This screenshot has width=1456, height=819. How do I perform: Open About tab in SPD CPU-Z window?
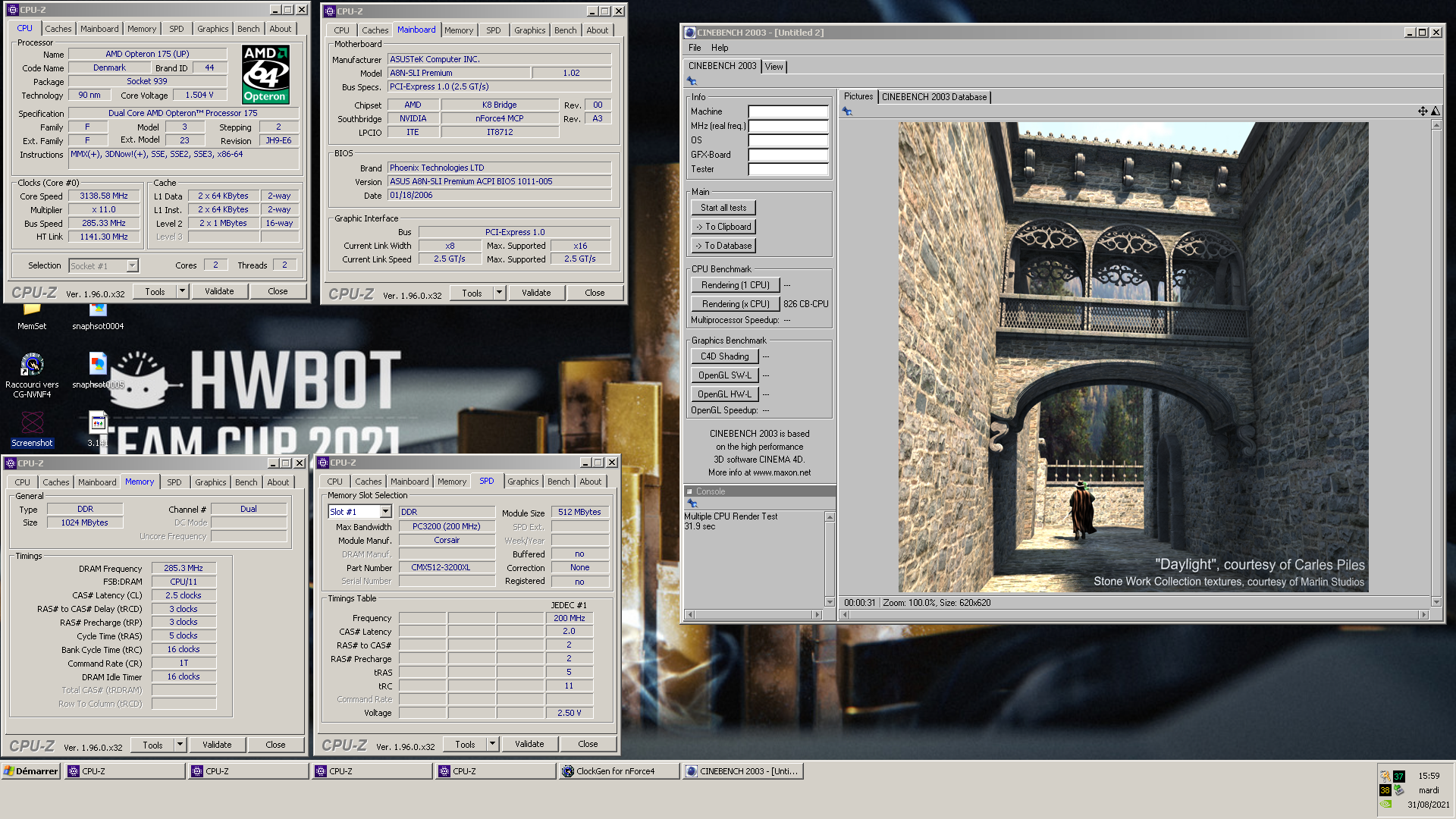[x=590, y=482]
